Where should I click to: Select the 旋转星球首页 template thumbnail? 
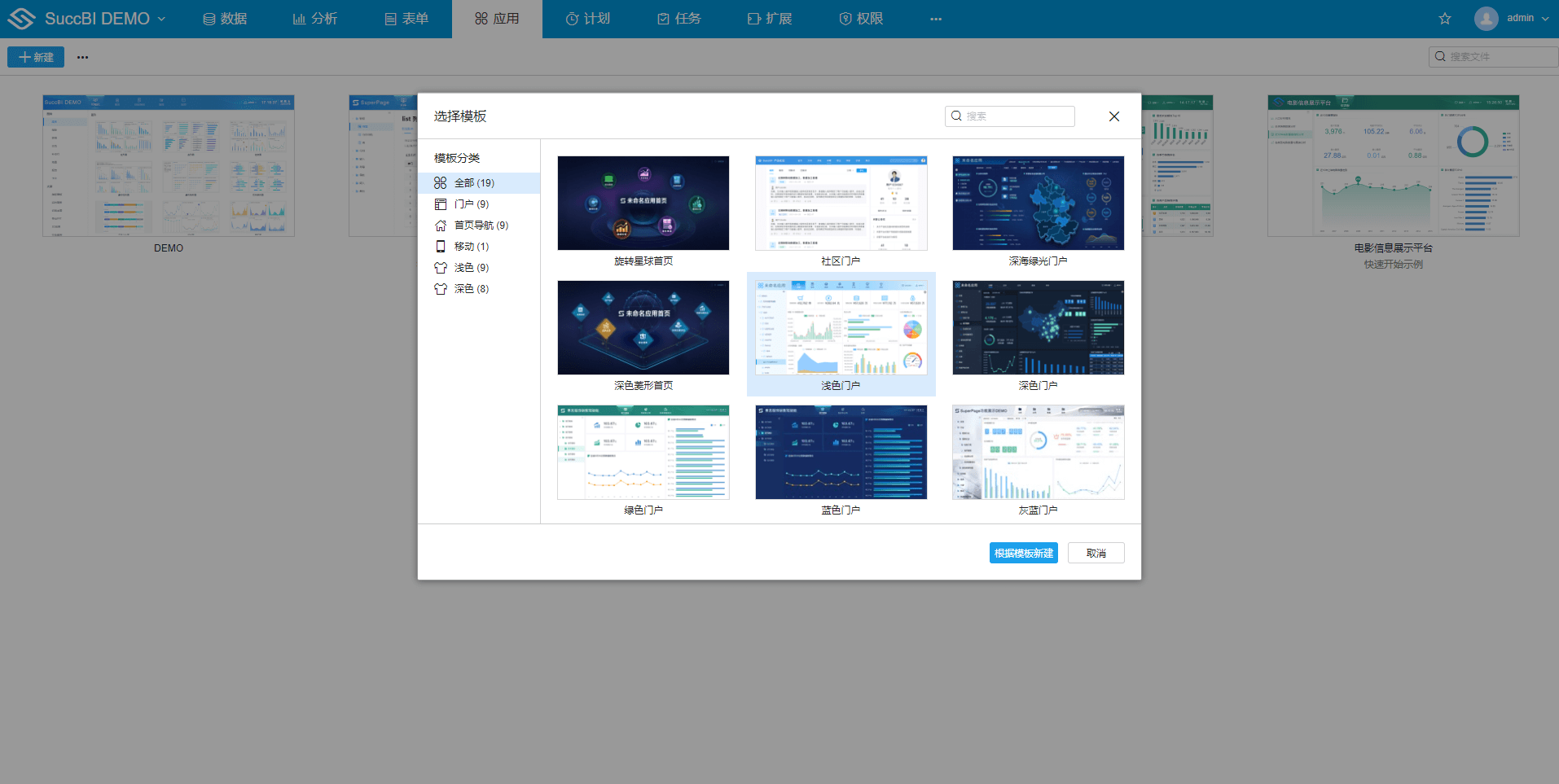pos(643,204)
